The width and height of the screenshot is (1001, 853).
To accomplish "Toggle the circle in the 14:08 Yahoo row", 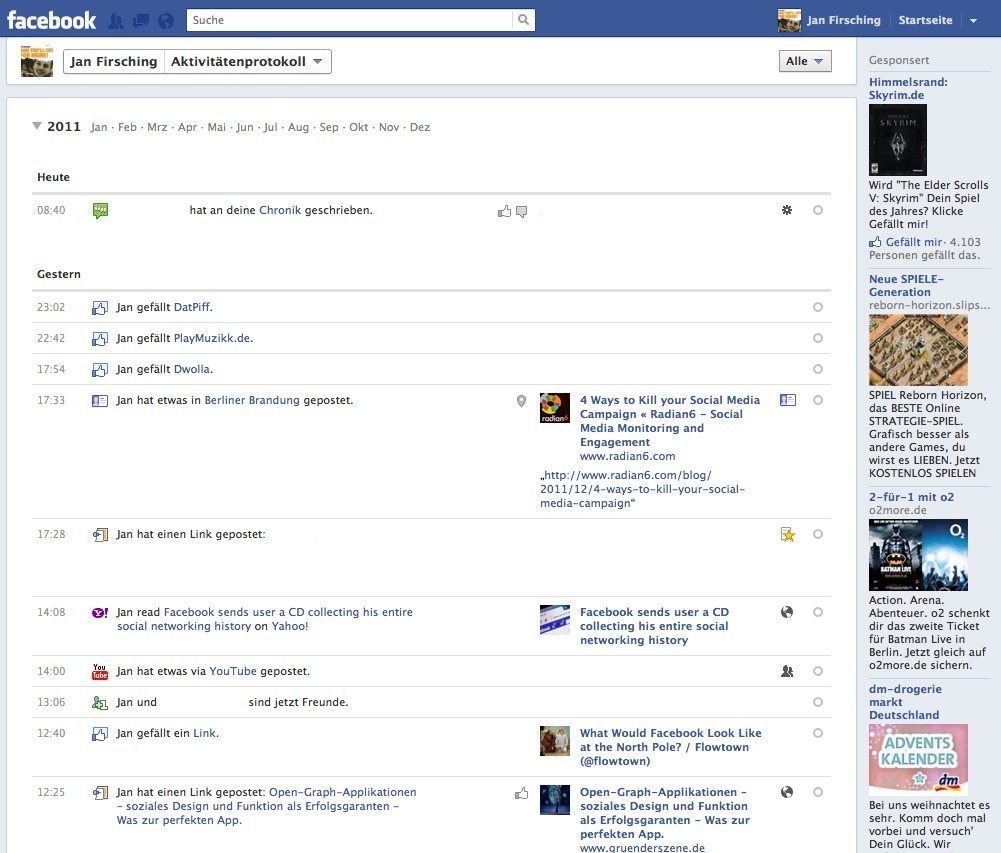I will coord(818,612).
